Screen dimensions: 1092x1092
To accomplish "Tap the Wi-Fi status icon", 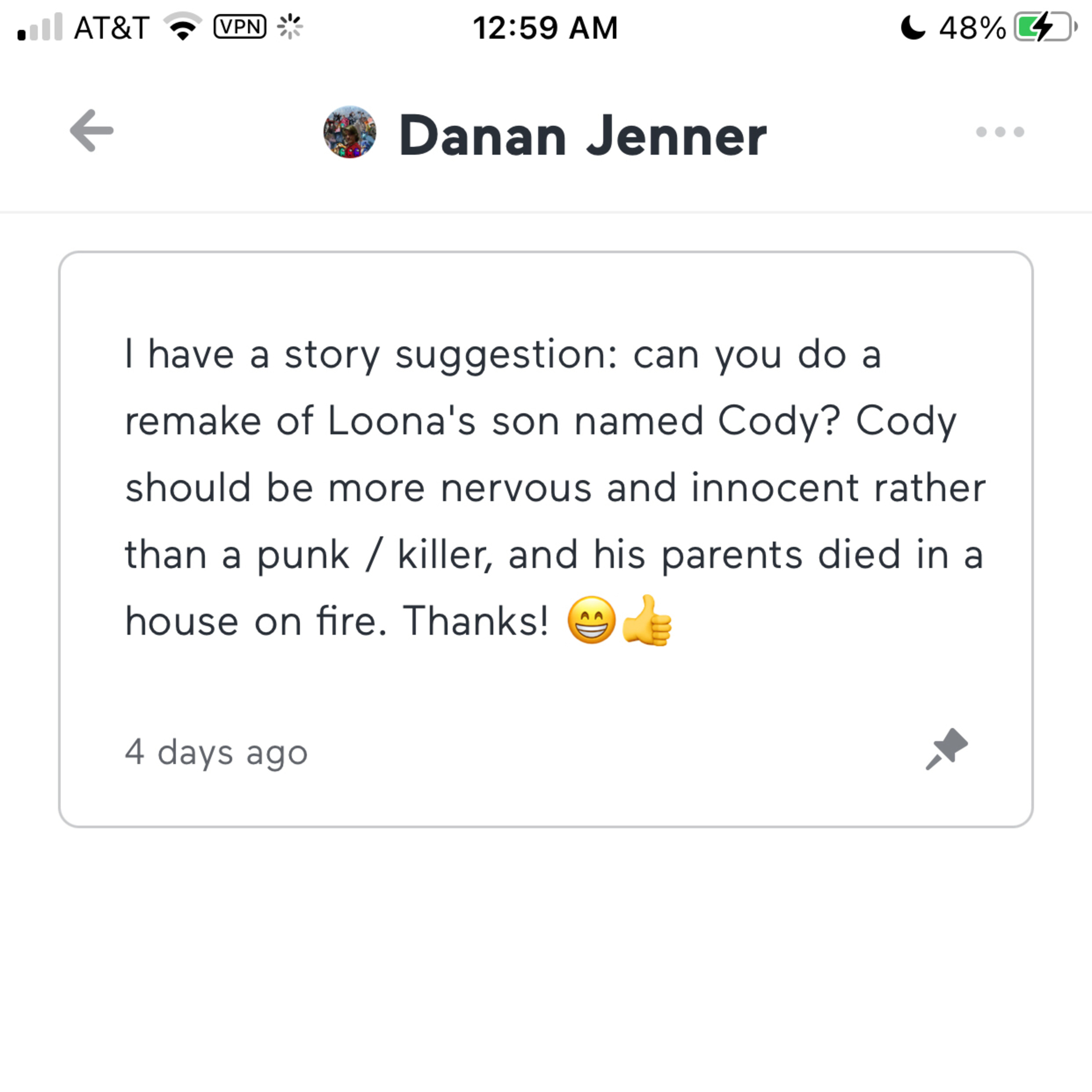I will pyautogui.click(x=183, y=27).
